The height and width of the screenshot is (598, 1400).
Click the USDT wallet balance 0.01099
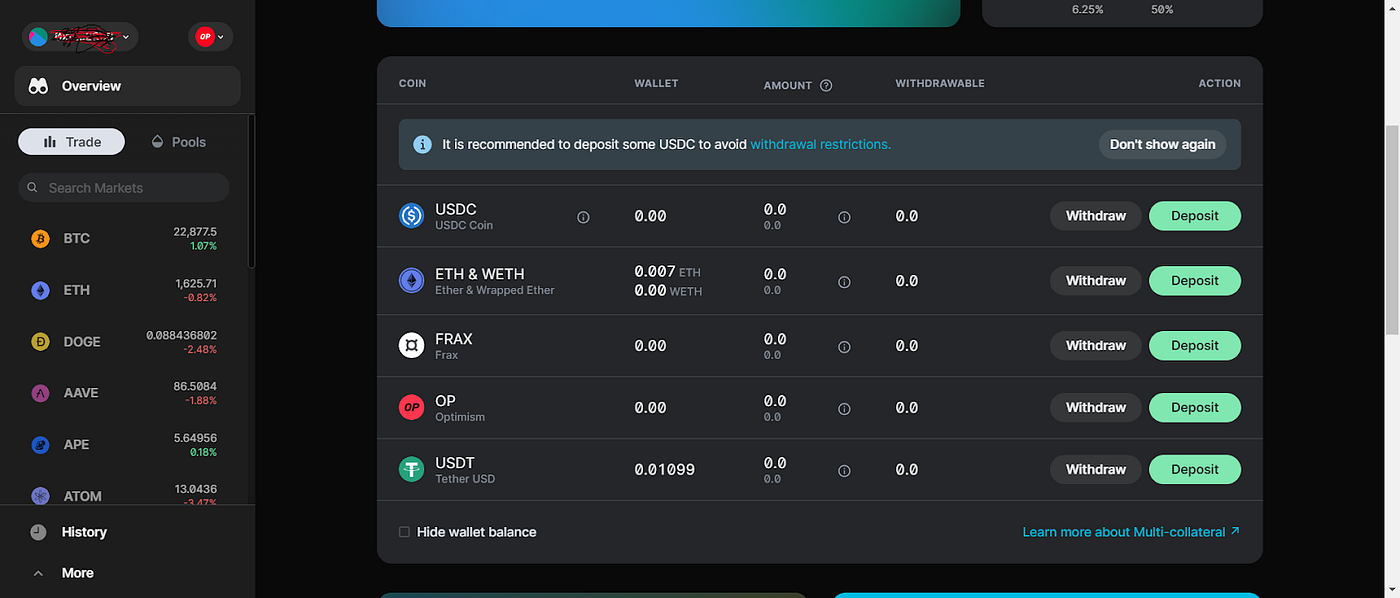(665, 470)
